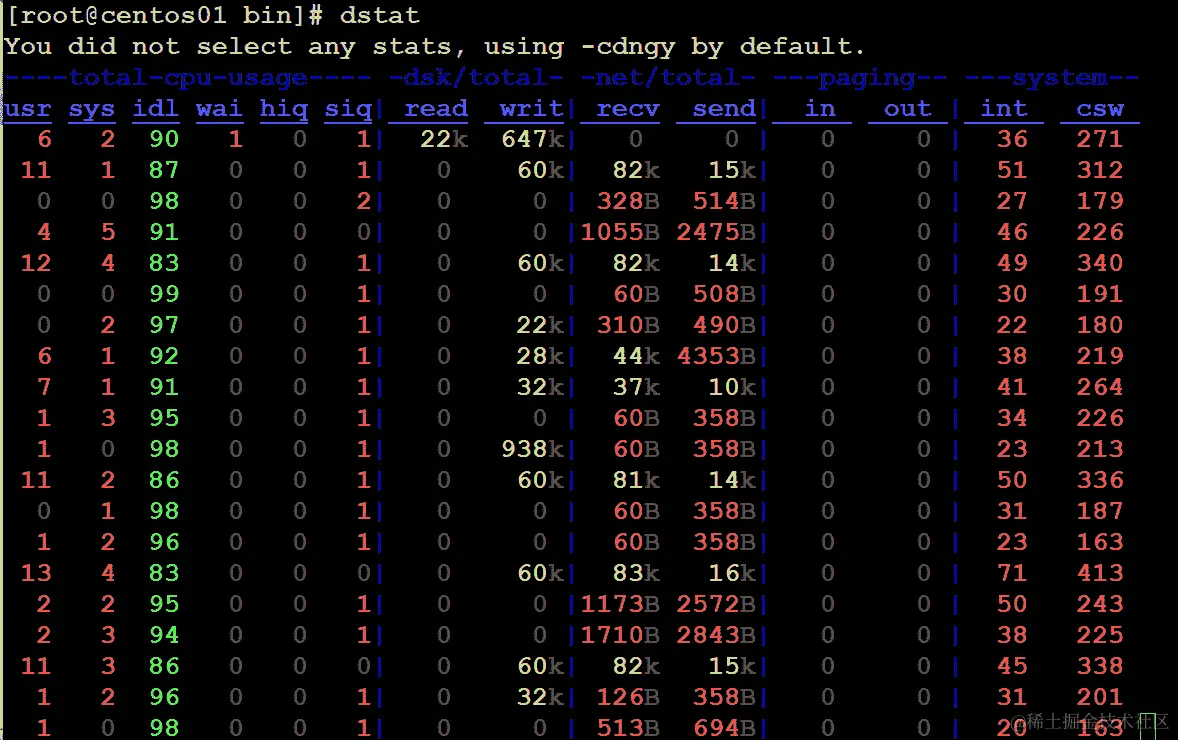1178x740 pixels.
Task: Select the 126B recv value
Action: tap(628, 697)
